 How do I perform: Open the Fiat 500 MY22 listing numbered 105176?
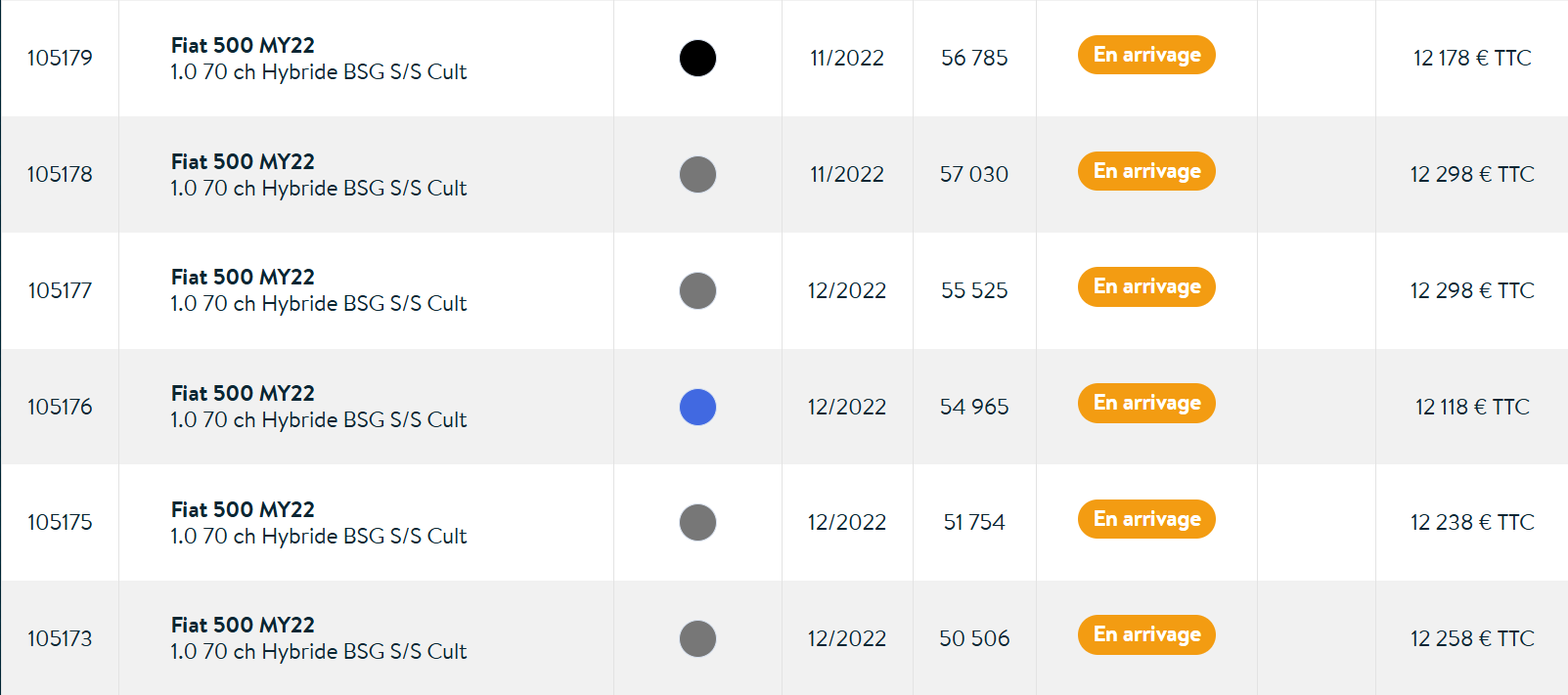click(x=243, y=393)
